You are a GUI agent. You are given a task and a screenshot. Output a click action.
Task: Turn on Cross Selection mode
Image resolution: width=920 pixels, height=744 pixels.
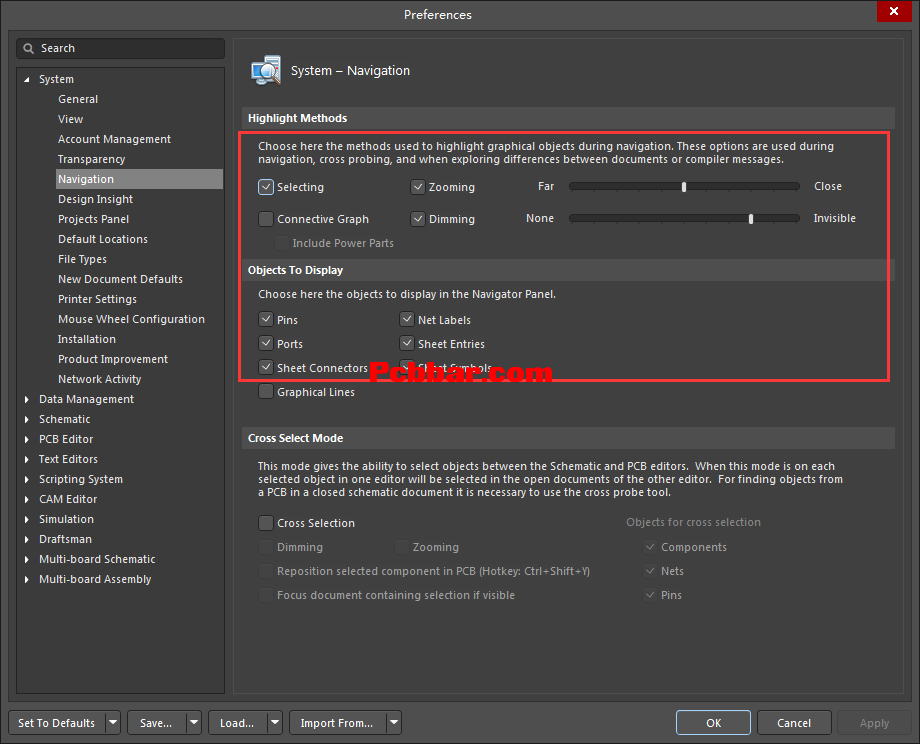[266, 523]
